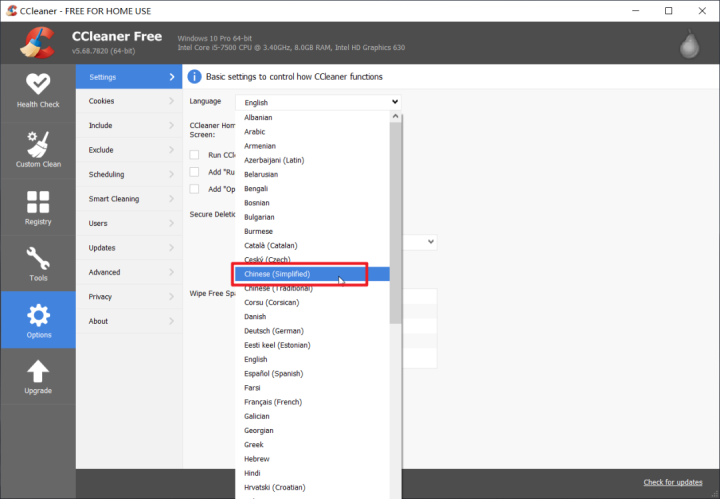The image size is (720, 499).
Task: Open the Health Check section
Action: [38, 91]
